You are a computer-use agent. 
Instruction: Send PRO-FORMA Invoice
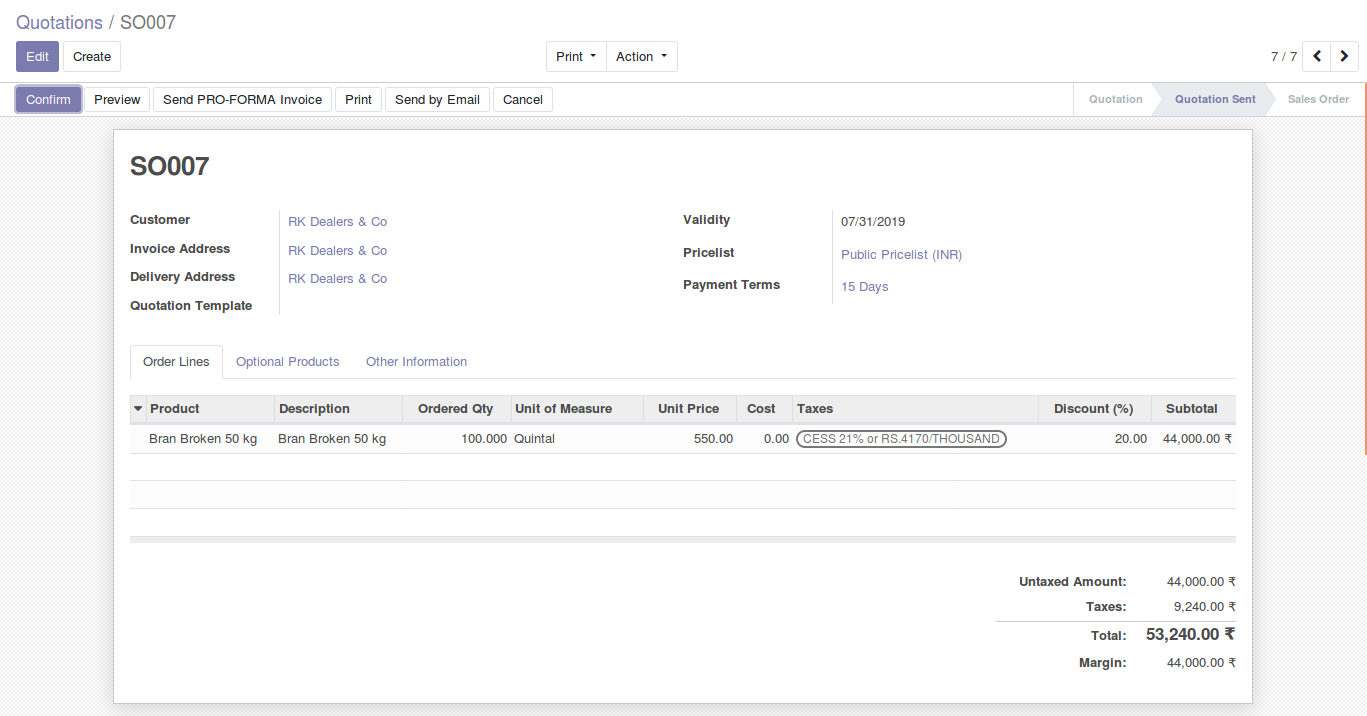pyautogui.click(x=242, y=100)
